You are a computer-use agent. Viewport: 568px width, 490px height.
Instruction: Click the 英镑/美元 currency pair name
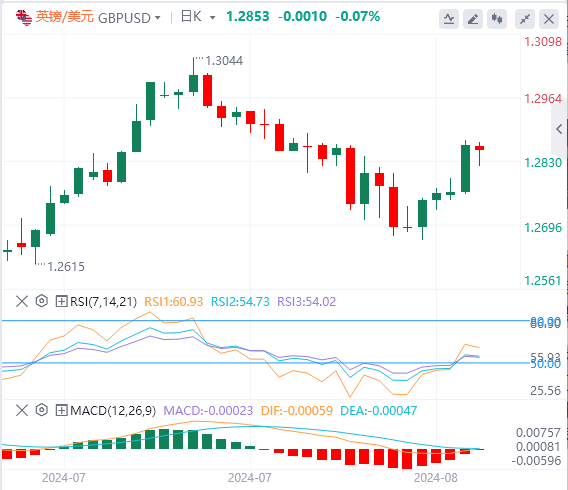pos(65,17)
